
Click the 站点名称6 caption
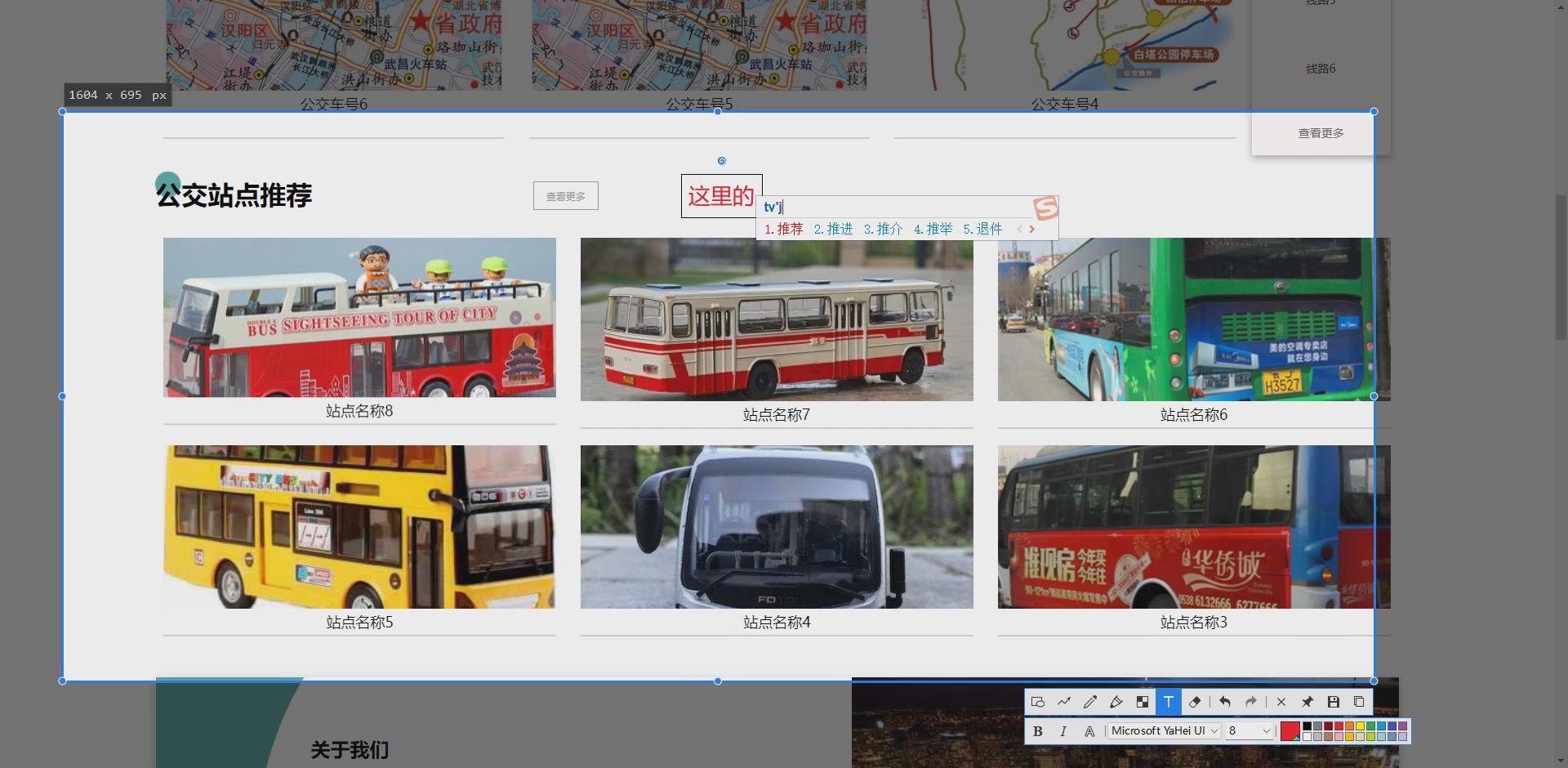coord(1194,415)
